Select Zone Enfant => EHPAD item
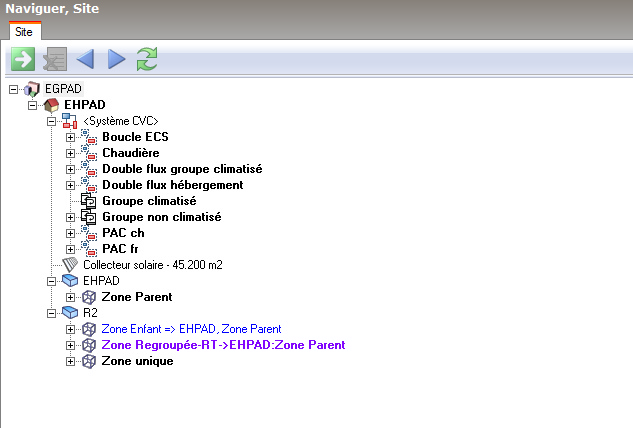Image resolution: width=633 pixels, height=428 pixels. pyautogui.click(x=191, y=329)
